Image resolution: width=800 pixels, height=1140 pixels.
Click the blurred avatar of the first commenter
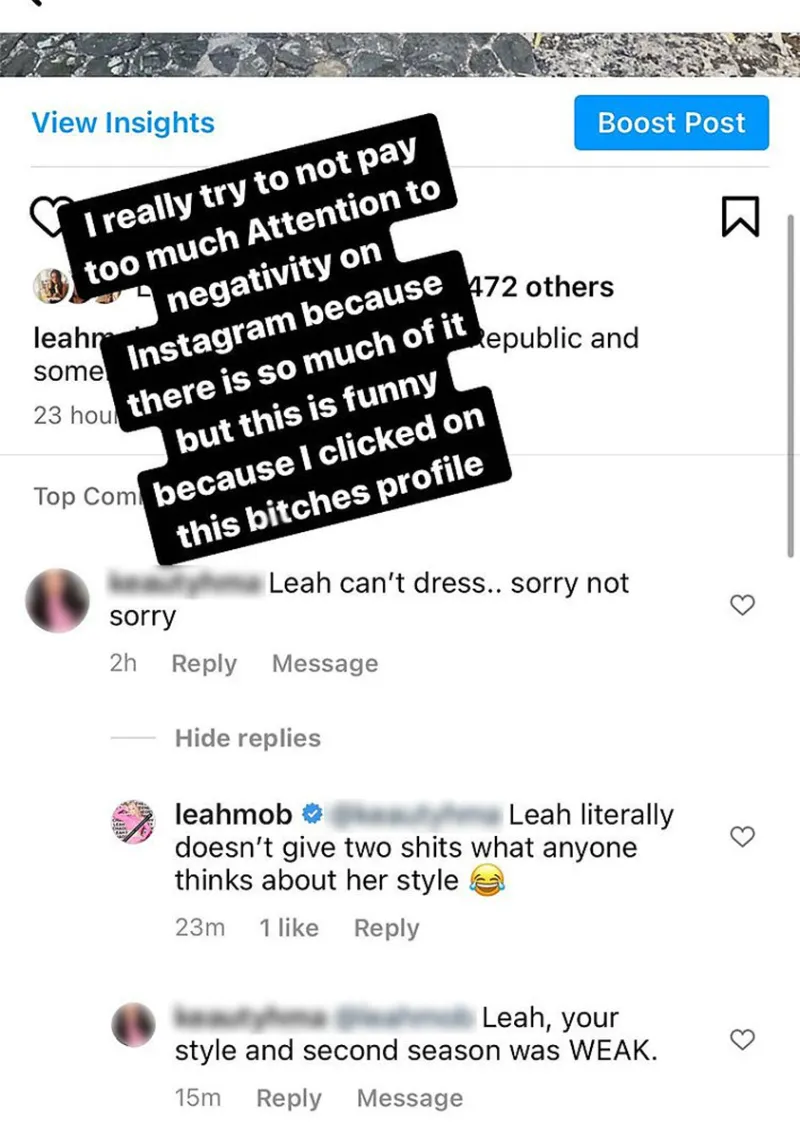tap(58, 602)
